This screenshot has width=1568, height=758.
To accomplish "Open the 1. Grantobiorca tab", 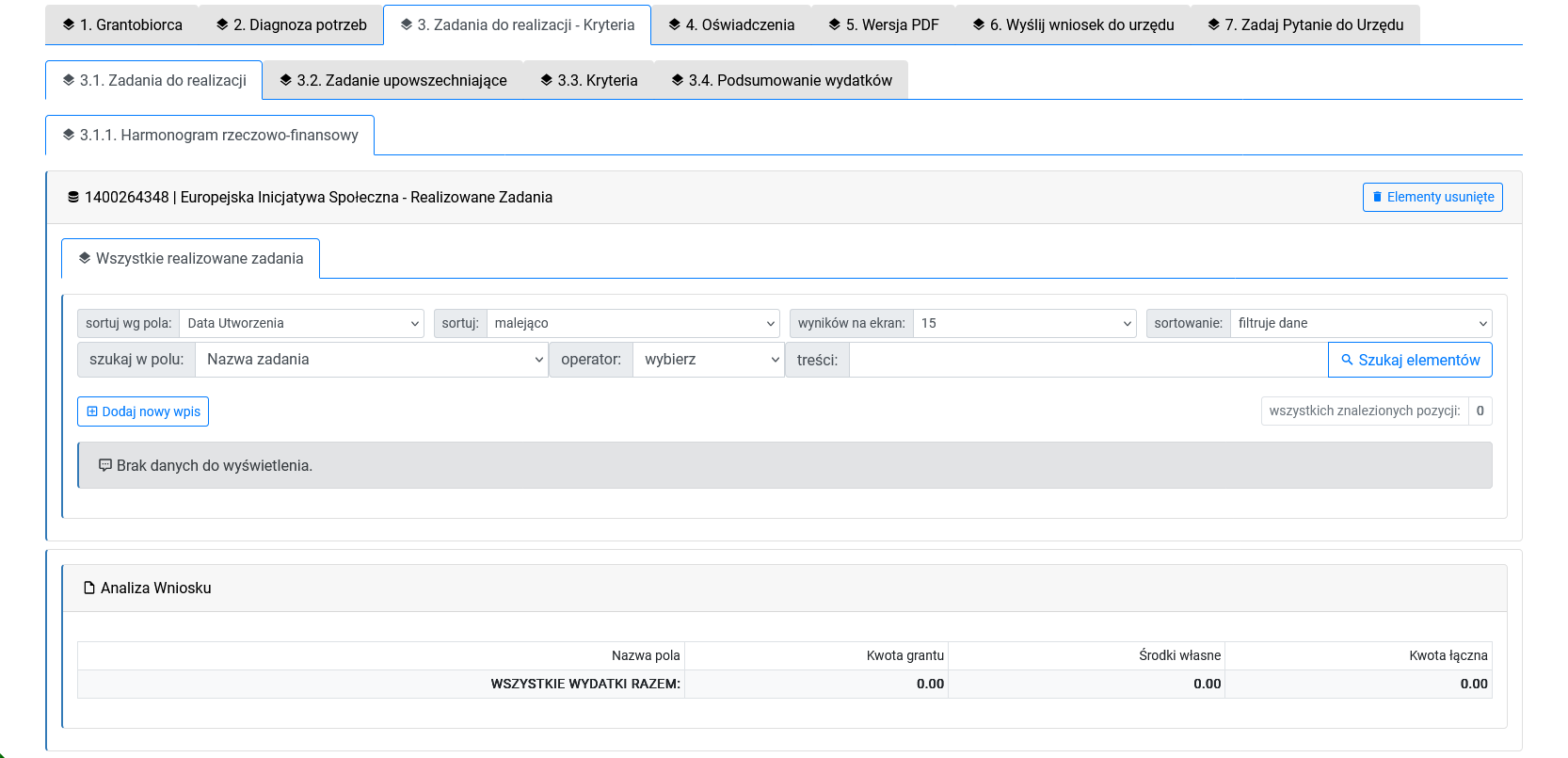I will coord(122,25).
